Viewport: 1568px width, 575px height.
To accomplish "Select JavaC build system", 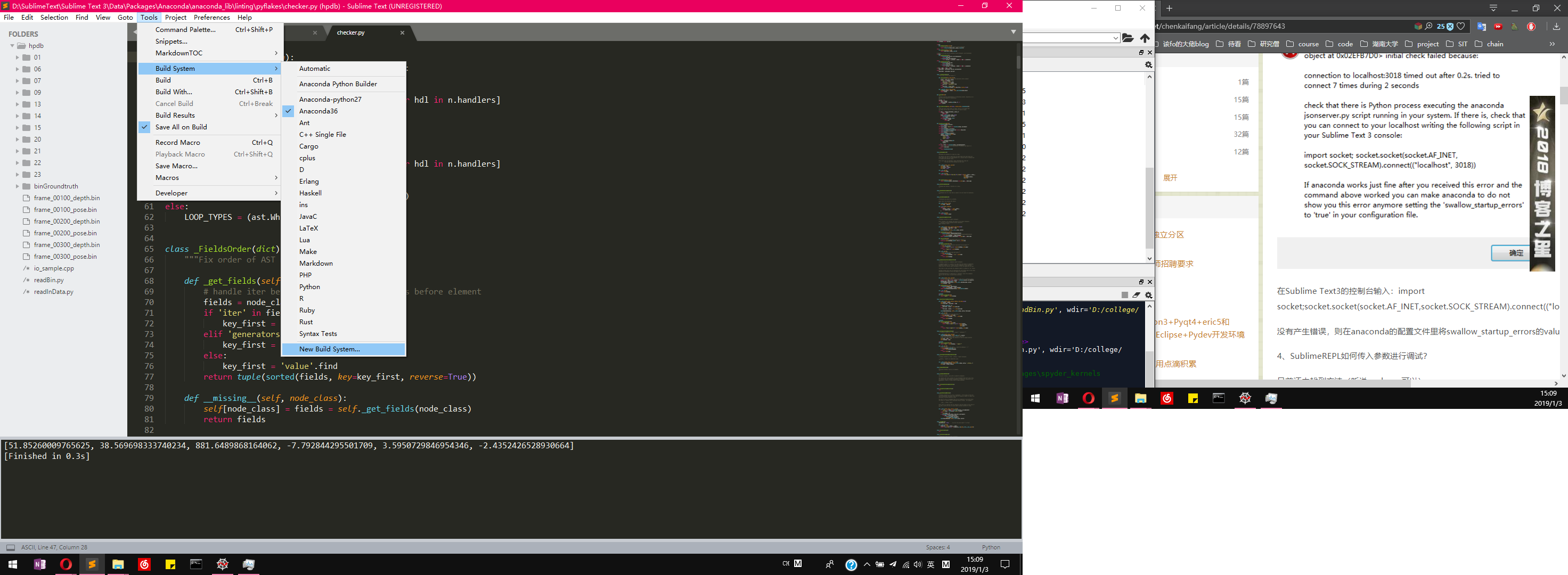I will pos(344,217).
